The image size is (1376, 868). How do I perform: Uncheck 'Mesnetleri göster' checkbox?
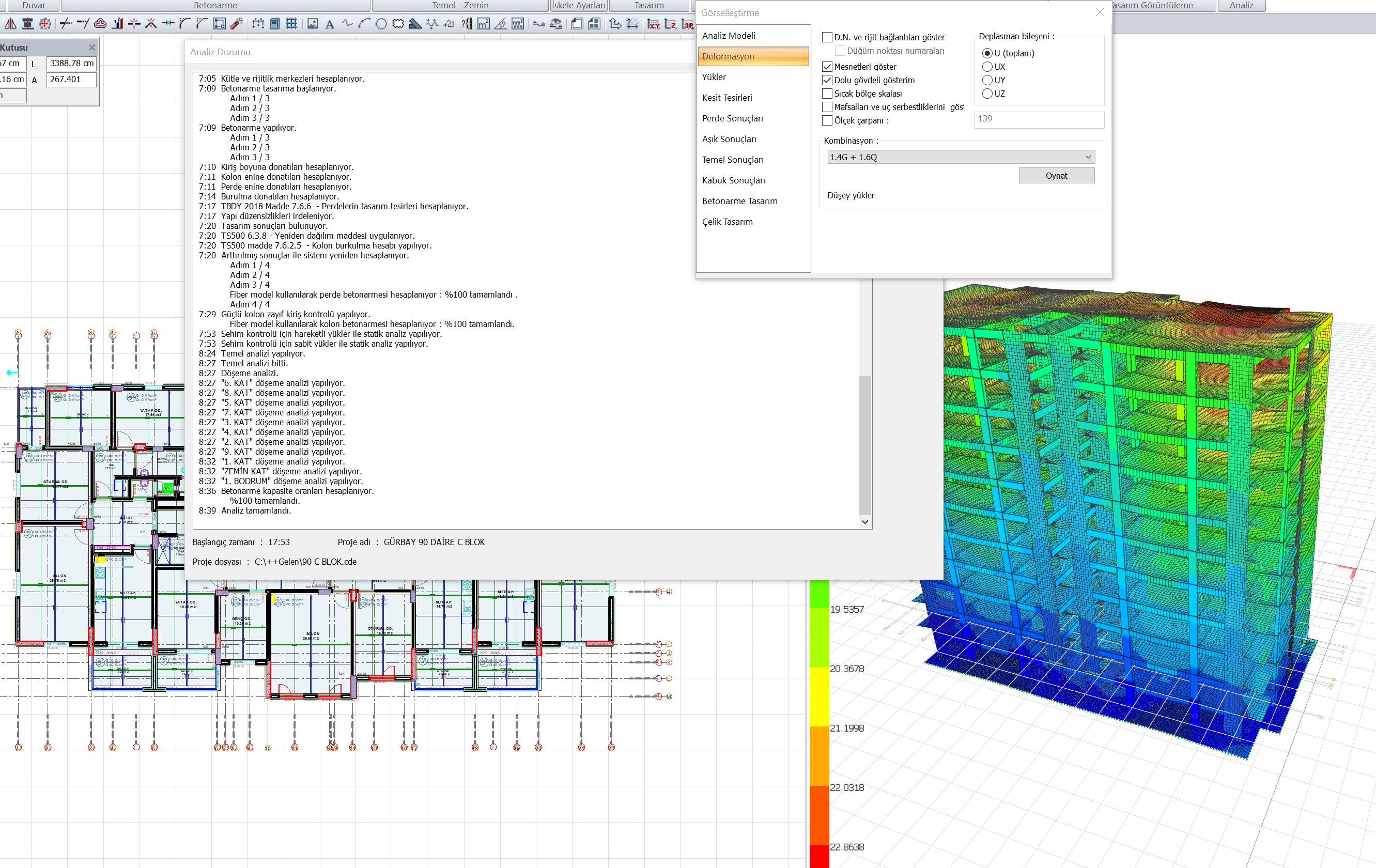tap(827, 67)
